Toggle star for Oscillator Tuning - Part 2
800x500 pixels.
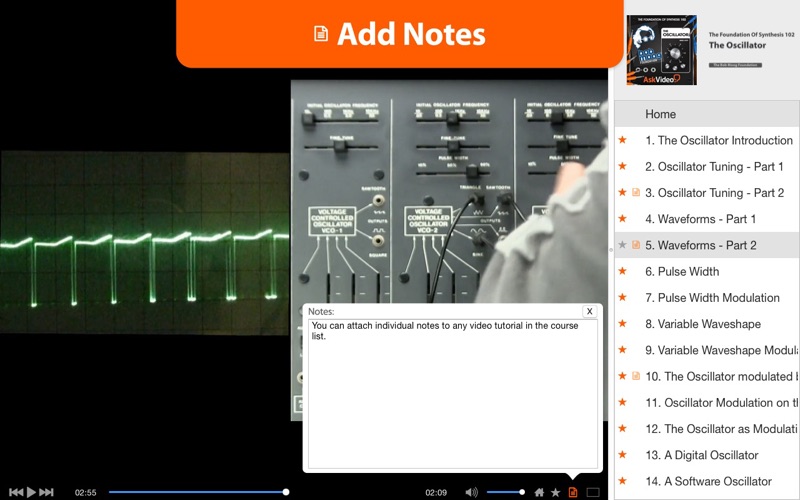(x=622, y=192)
